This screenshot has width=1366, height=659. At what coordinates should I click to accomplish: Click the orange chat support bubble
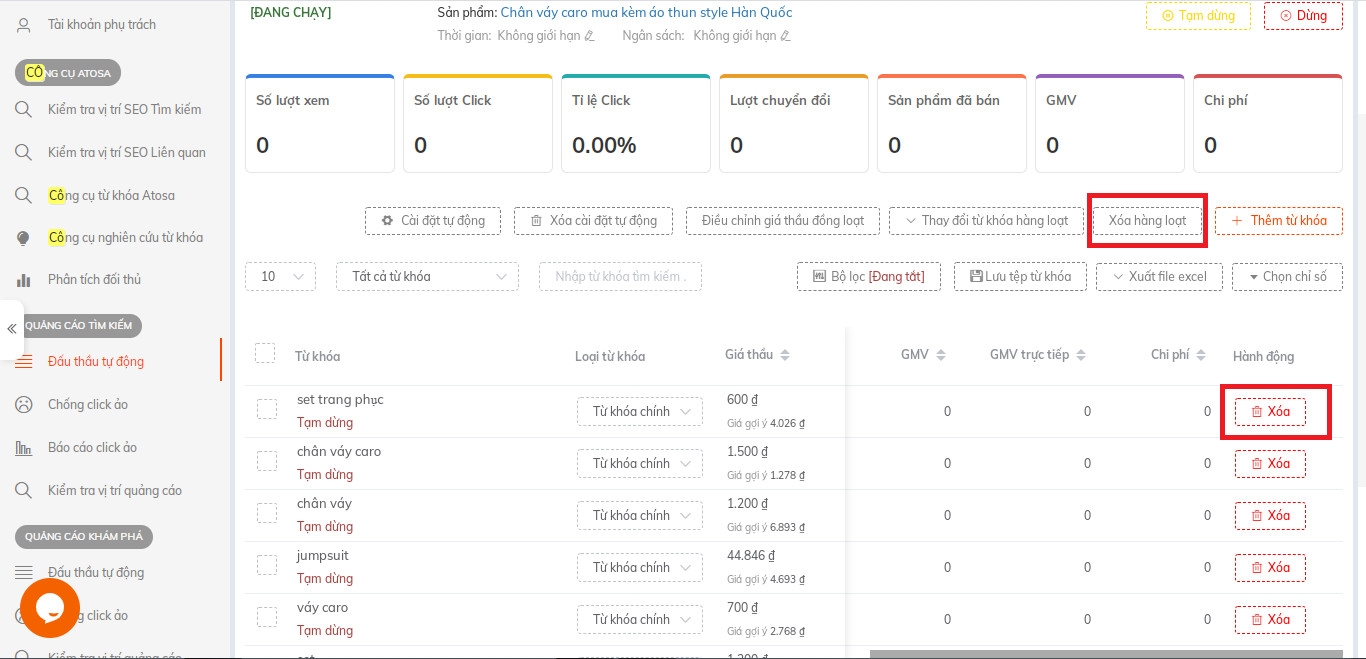point(49,607)
